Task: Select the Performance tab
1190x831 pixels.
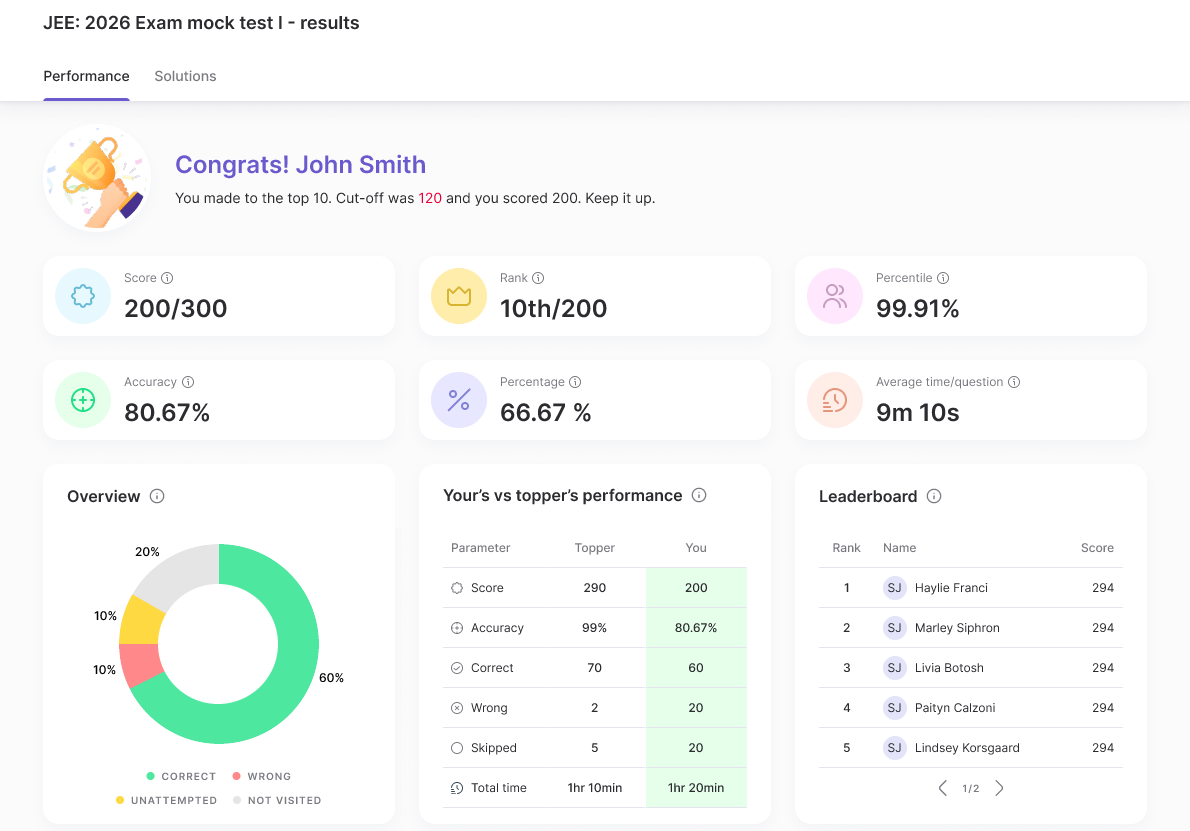Action: coord(86,76)
